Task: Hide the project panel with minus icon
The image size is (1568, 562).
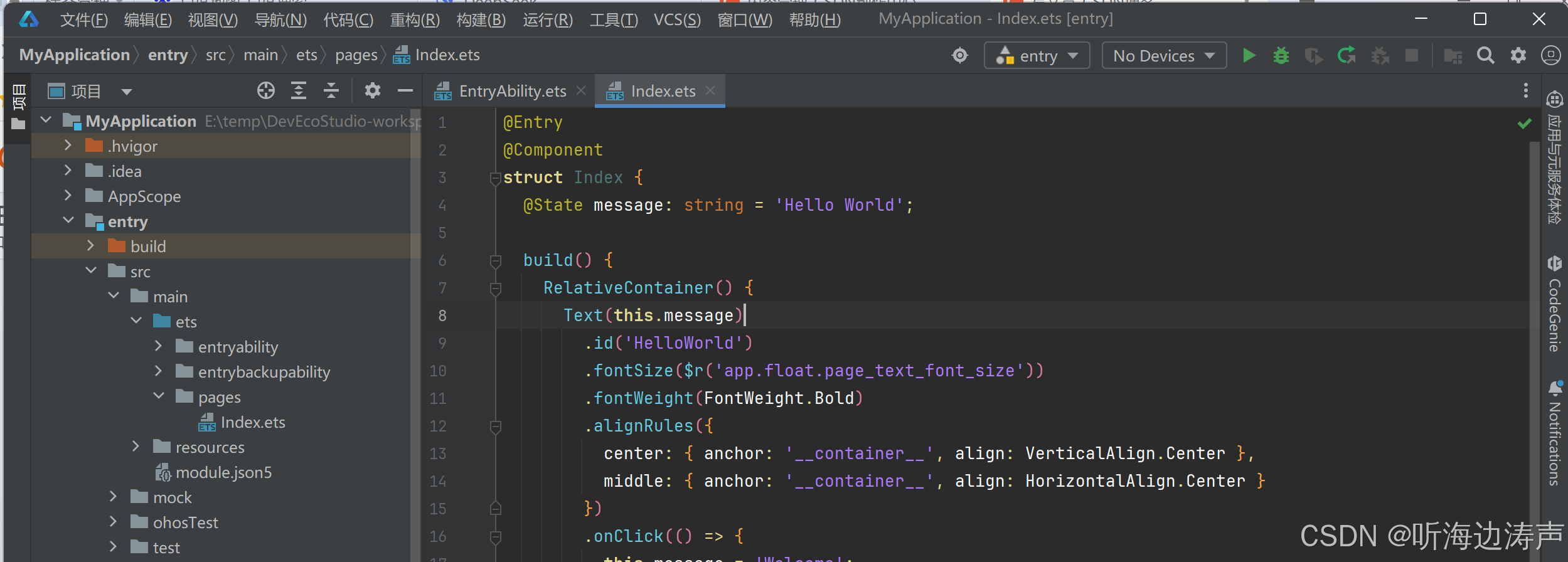Action: (405, 91)
